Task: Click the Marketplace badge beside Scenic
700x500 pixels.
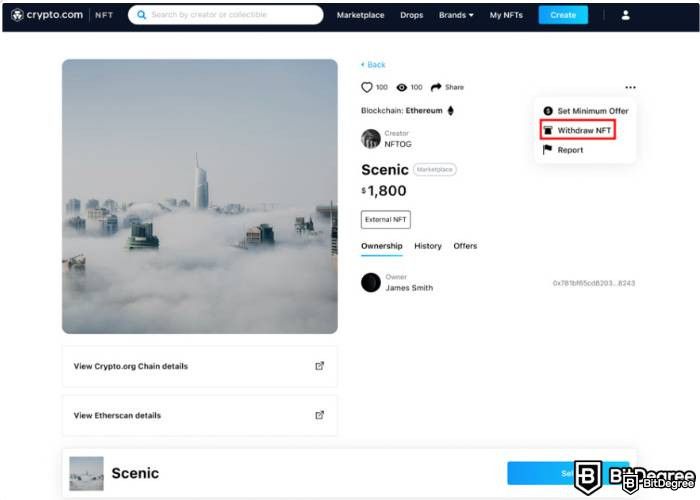Action: (x=434, y=170)
